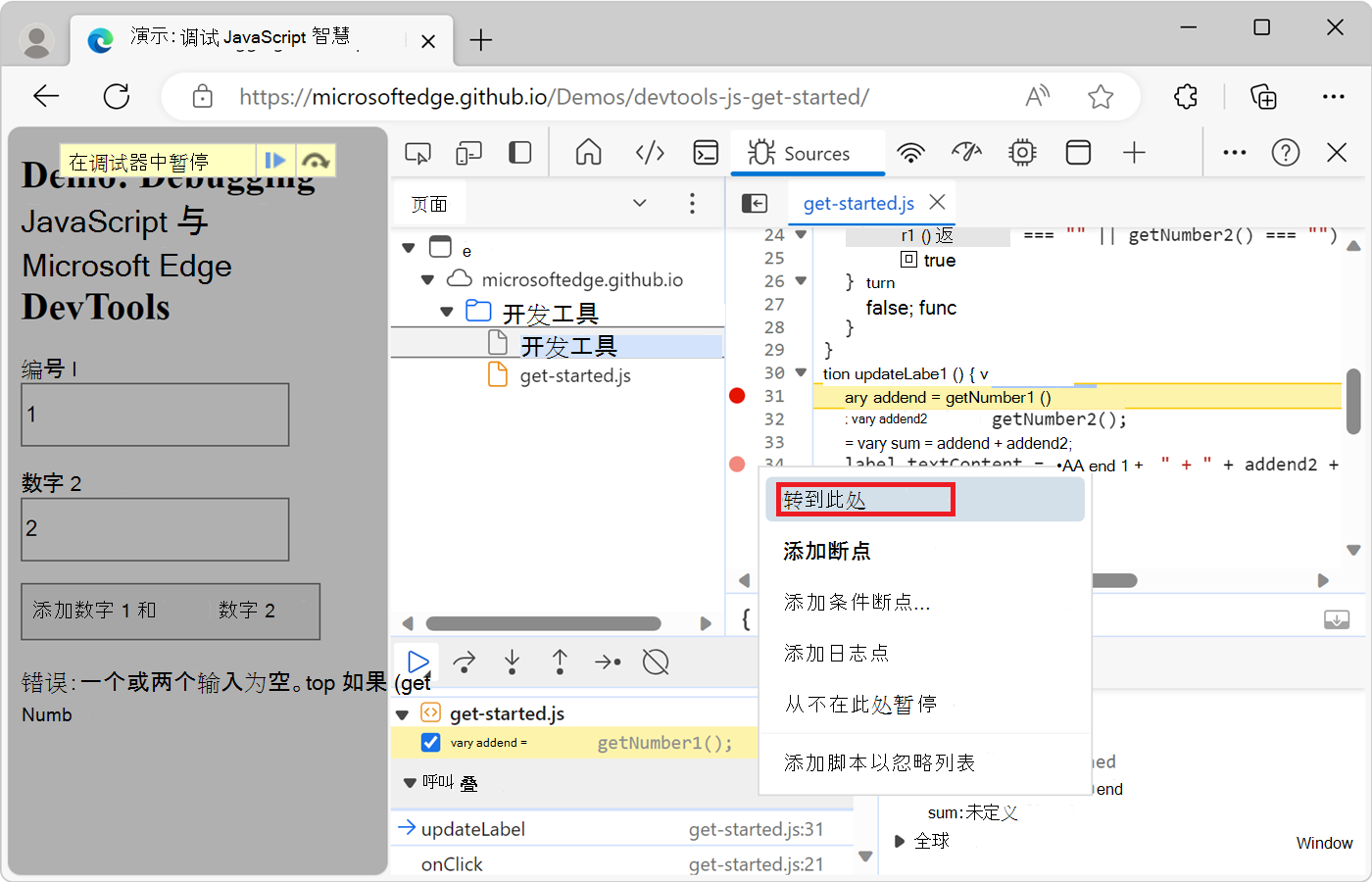Collapse the microsoftedge.github.io tree node

[x=427, y=280]
